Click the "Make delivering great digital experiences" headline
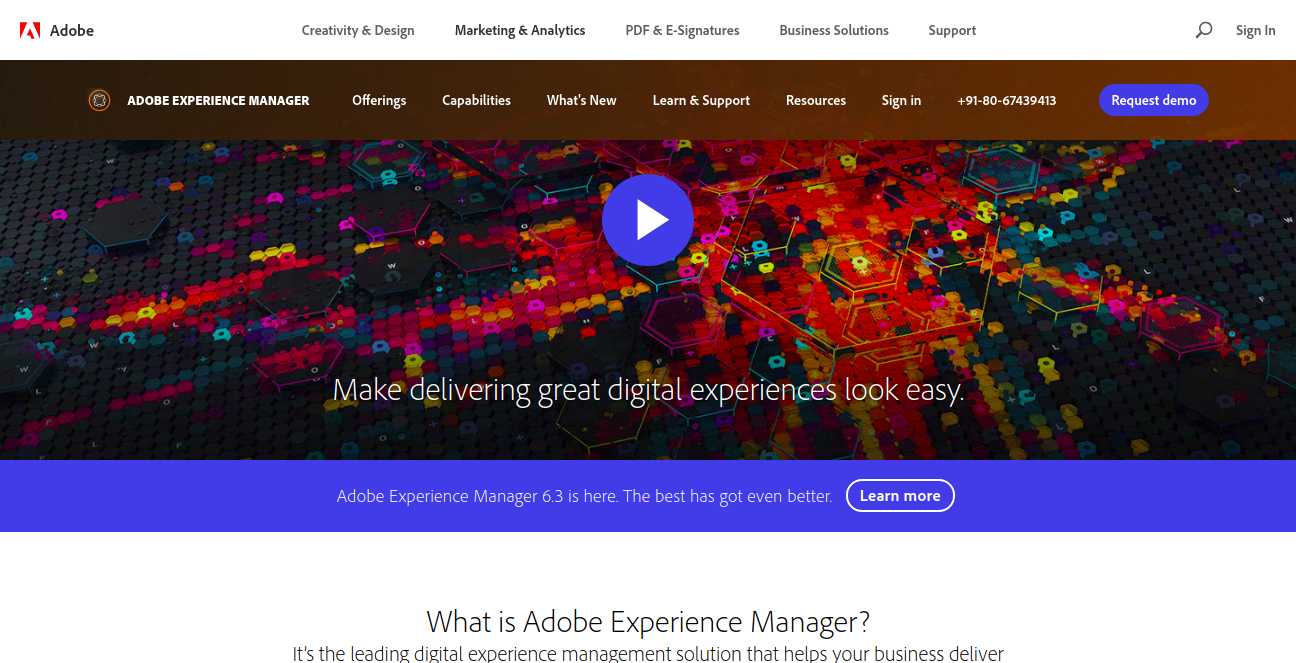The image size is (1296, 663). click(648, 389)
